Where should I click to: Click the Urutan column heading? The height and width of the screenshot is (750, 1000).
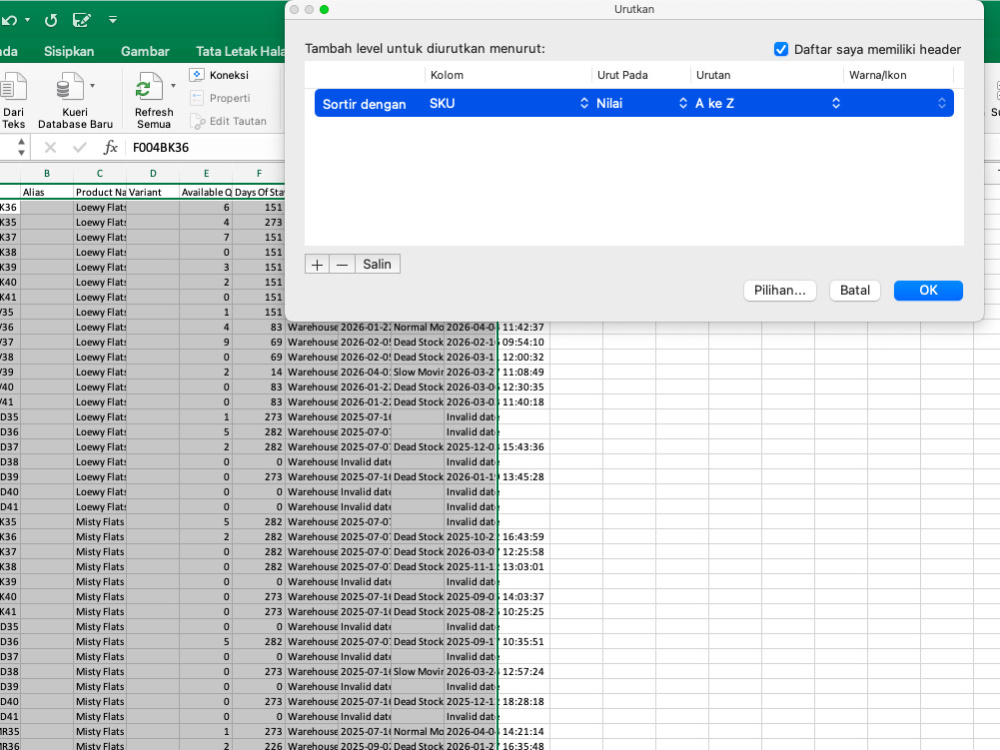[x=713, y=75]
